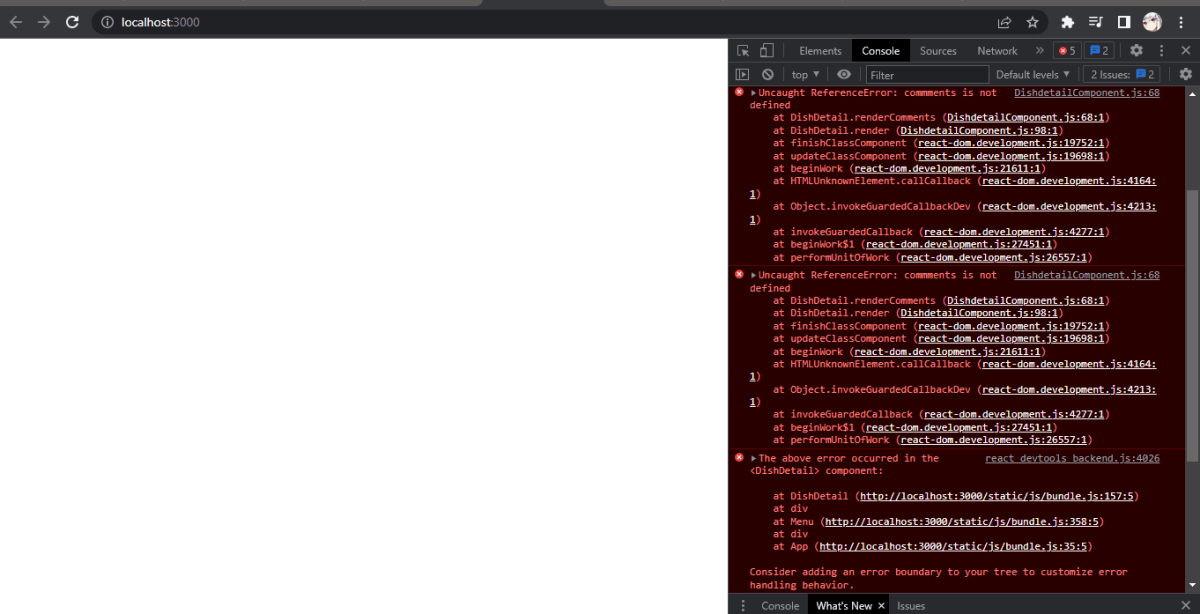Open the share icon in the address bar

click(x=1004, y=21)
